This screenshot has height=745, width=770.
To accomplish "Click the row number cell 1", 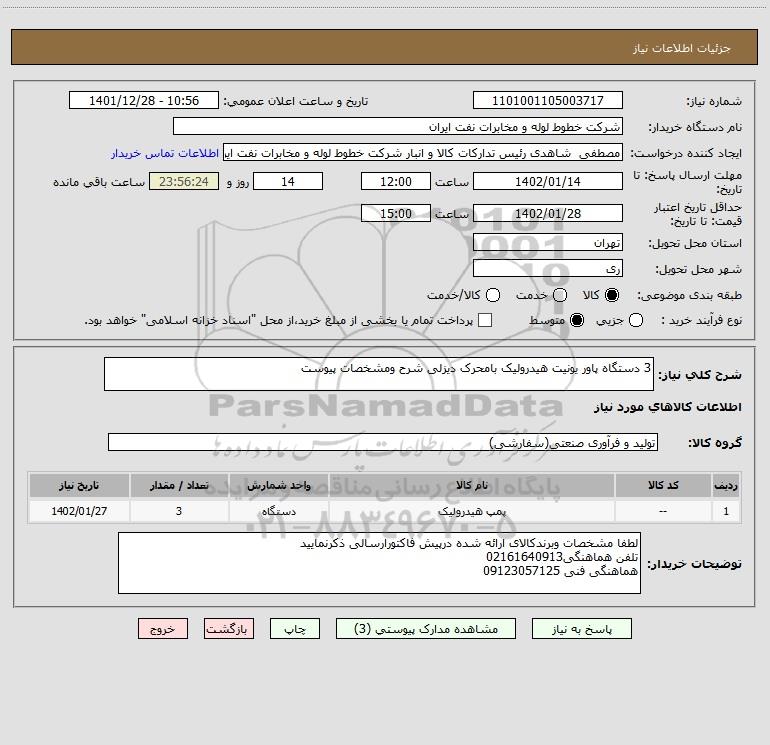I will [726, 511].
